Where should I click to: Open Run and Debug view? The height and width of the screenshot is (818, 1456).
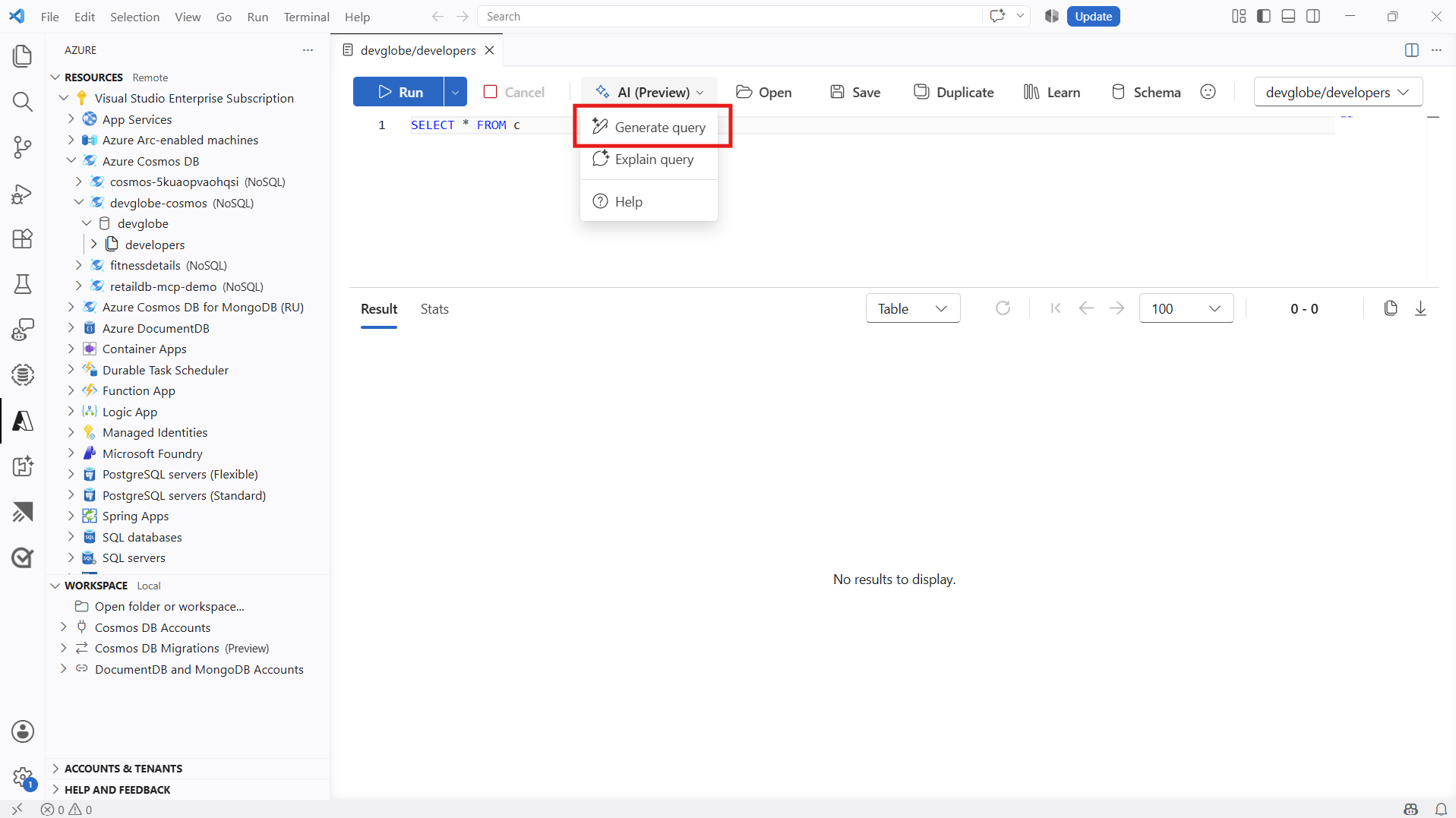(23, 194)
